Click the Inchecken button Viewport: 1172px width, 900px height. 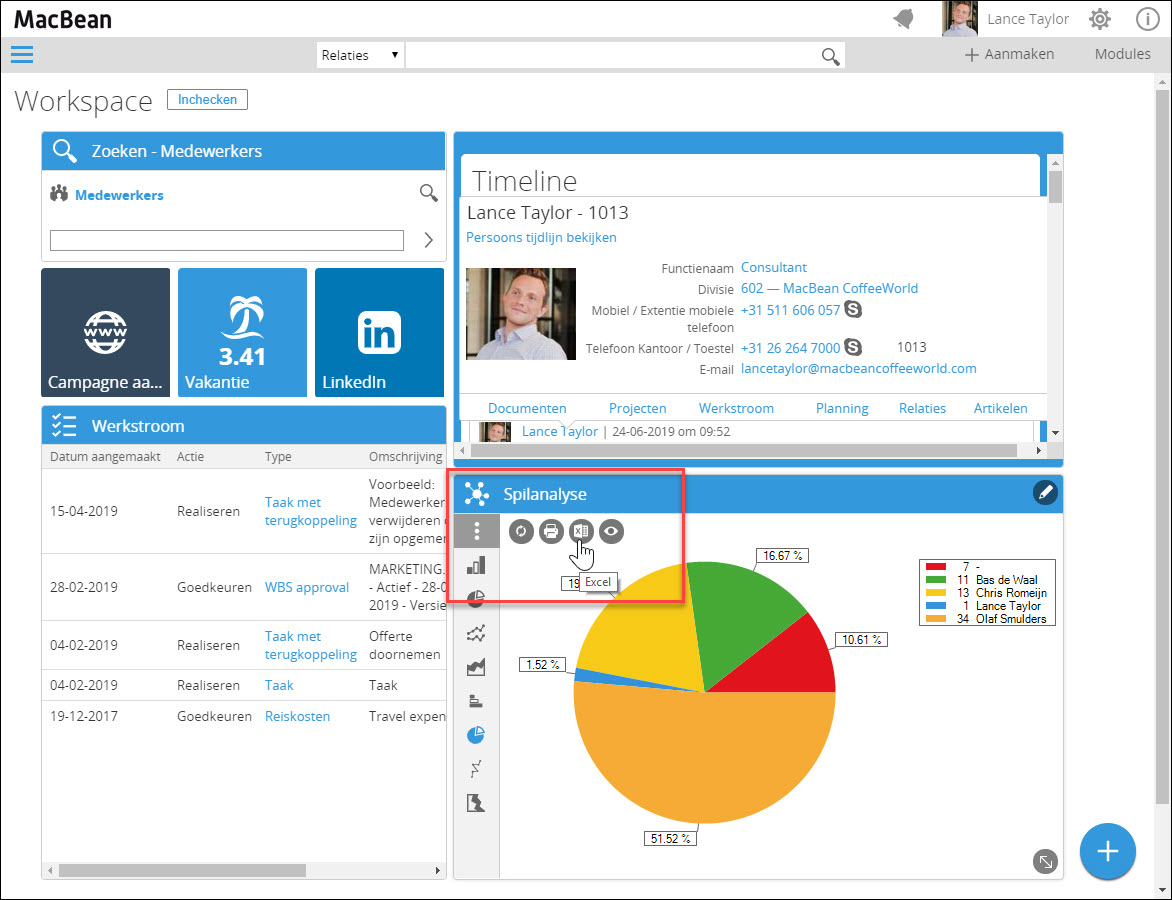tap(207, 99)
